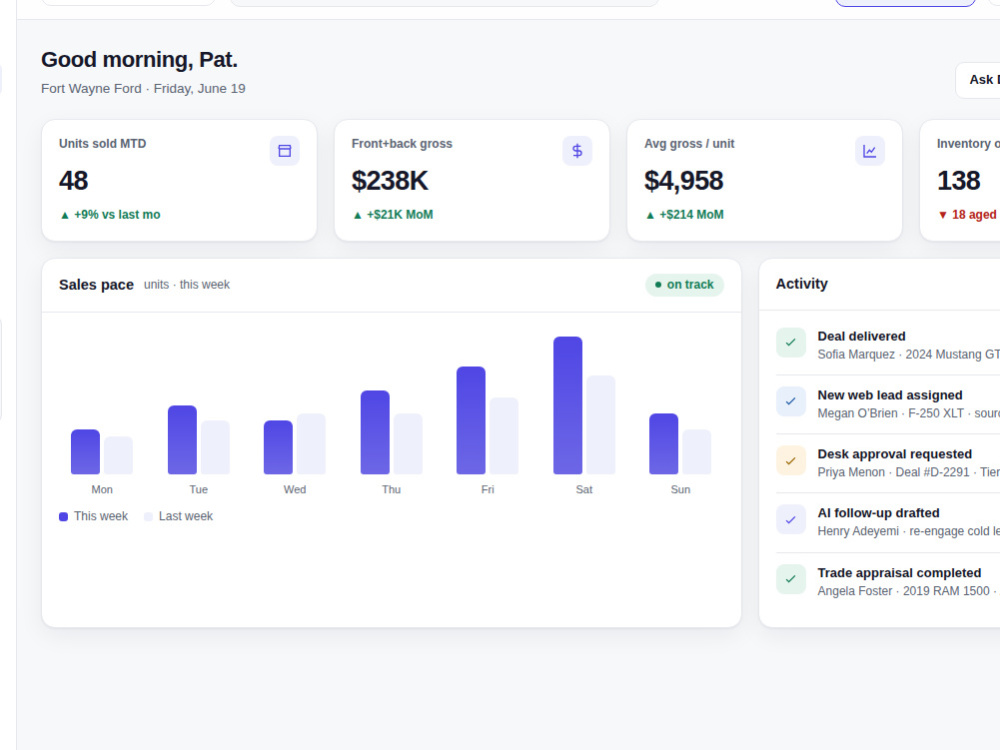Click the check icon for AI follow-up drafted
The height and width of the screenshot is (750, 1000).
coord(791,520)
